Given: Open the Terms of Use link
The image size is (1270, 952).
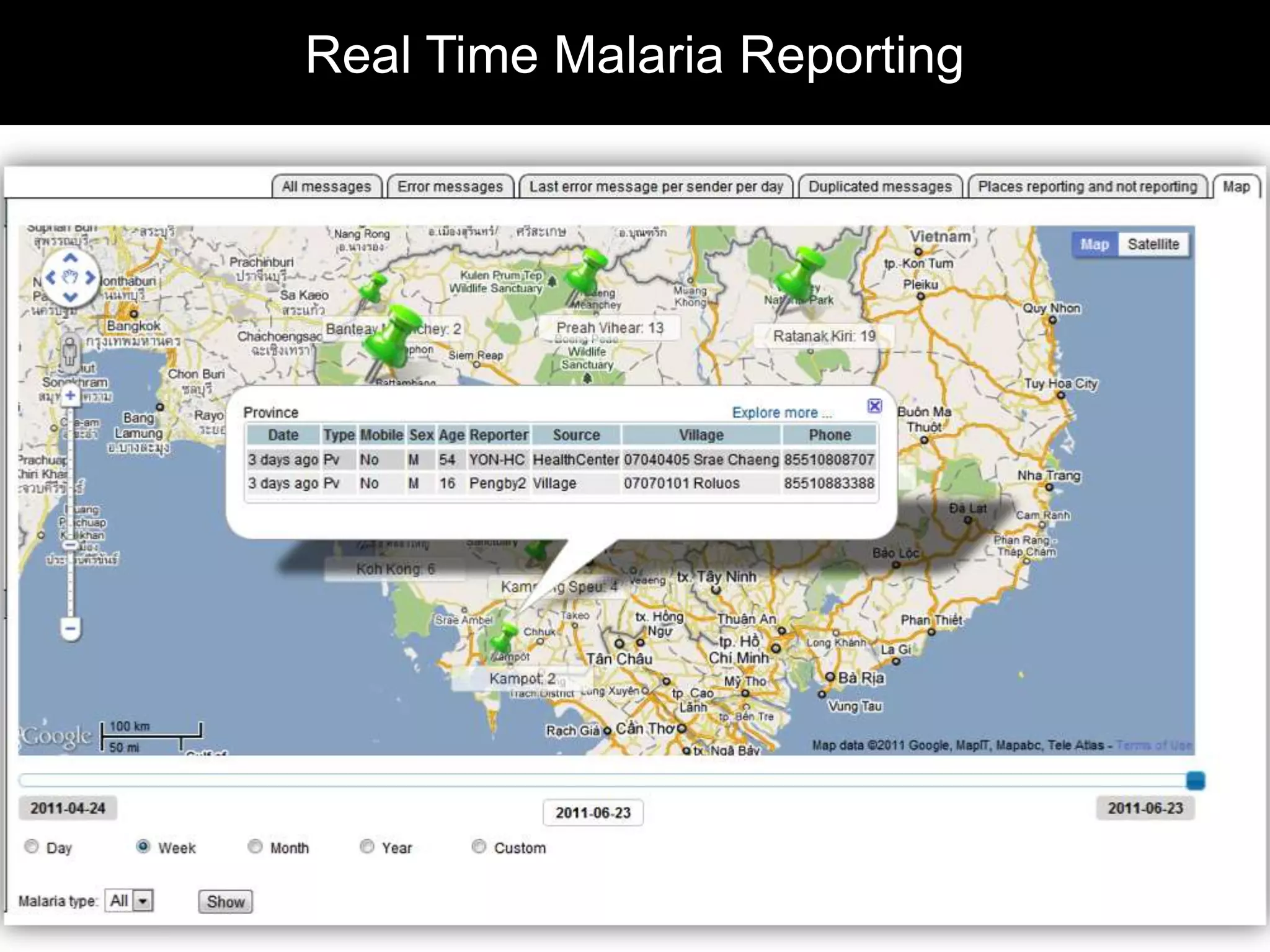Looking at the screenshot, I should [x=1153, y=745].
